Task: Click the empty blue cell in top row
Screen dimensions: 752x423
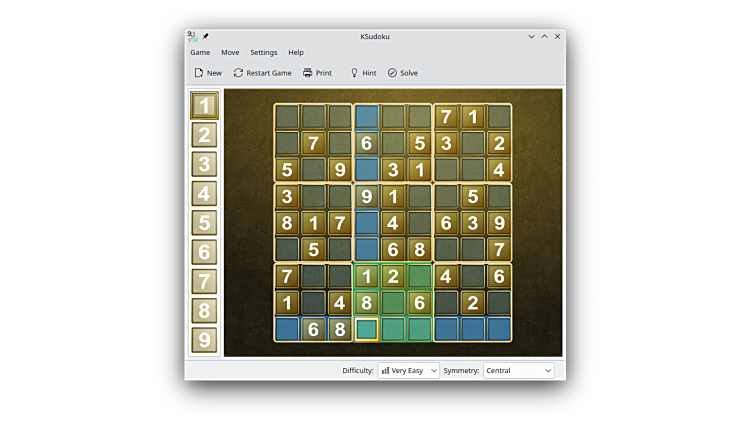Action: (x=367, y=117)
